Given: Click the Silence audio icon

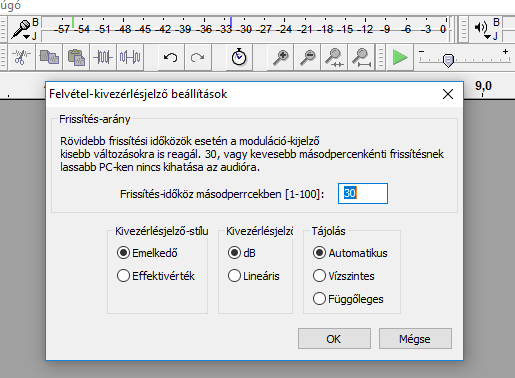Looking at the screenshot, I should pos(130,57).
